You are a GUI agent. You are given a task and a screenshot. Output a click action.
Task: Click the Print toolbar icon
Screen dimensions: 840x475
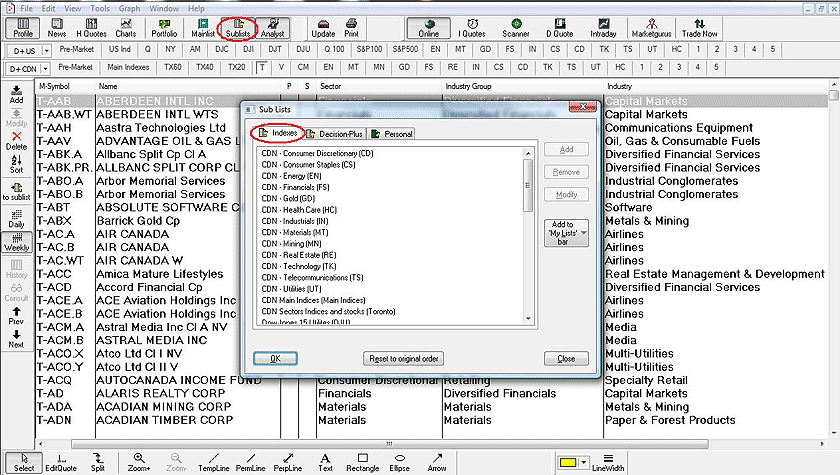(352, 27)
